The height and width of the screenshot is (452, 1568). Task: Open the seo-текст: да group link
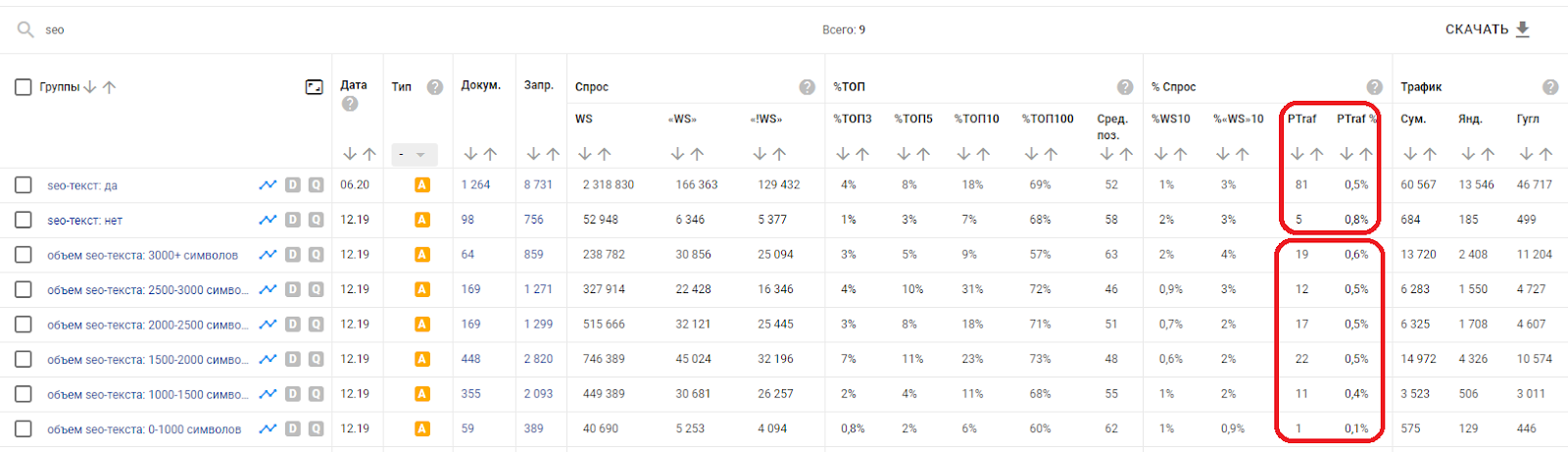82,185
